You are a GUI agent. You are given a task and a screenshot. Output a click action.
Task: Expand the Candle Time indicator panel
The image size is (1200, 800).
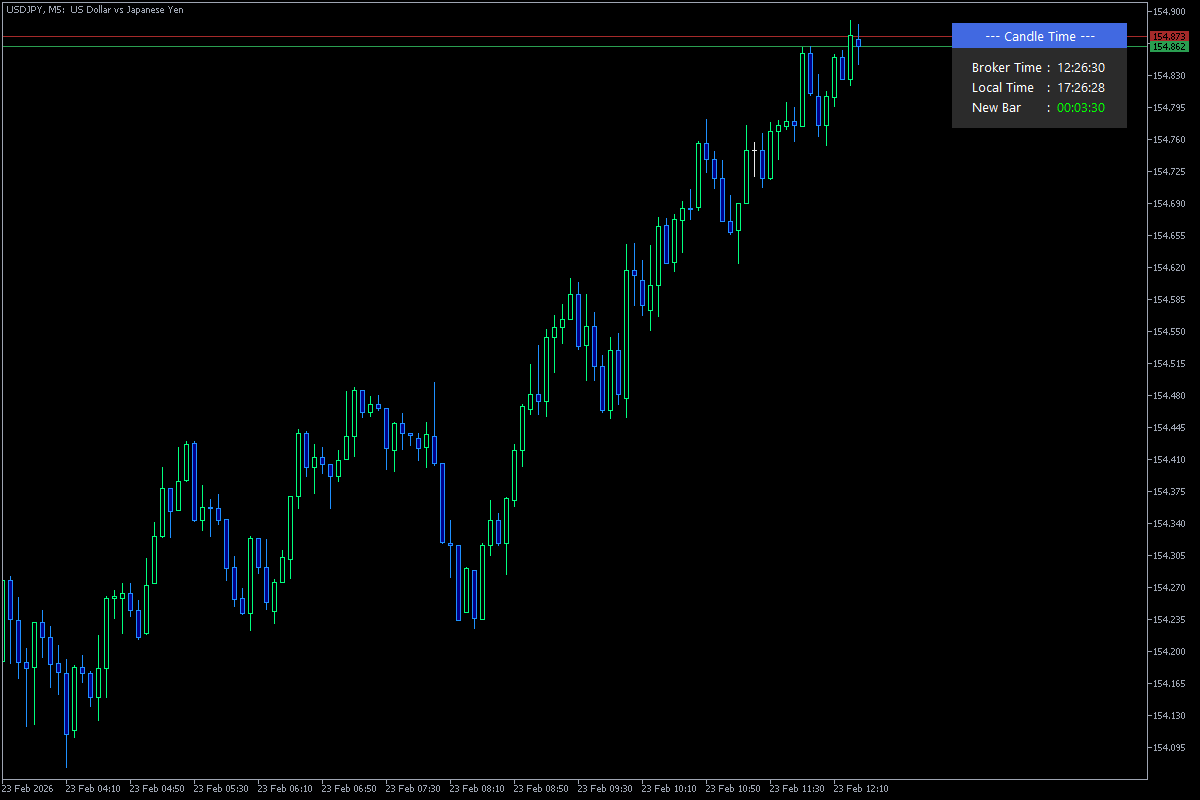click(x=1040, y=36)
